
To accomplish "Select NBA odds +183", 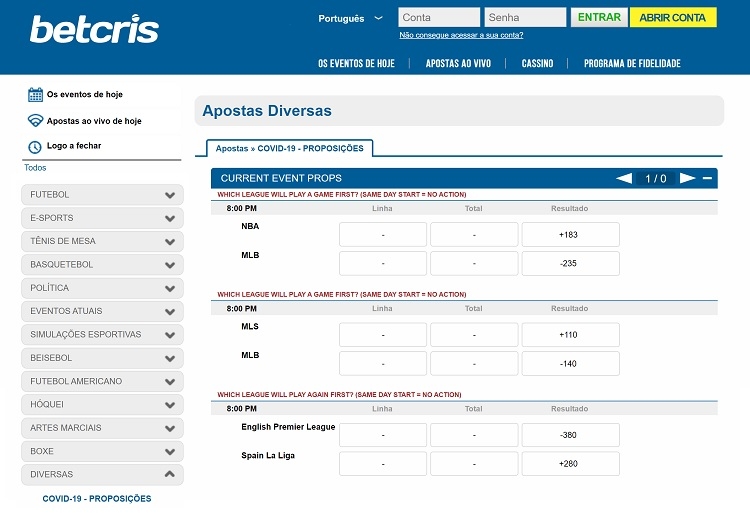I will pyautogui.click(x=570, y=235).
